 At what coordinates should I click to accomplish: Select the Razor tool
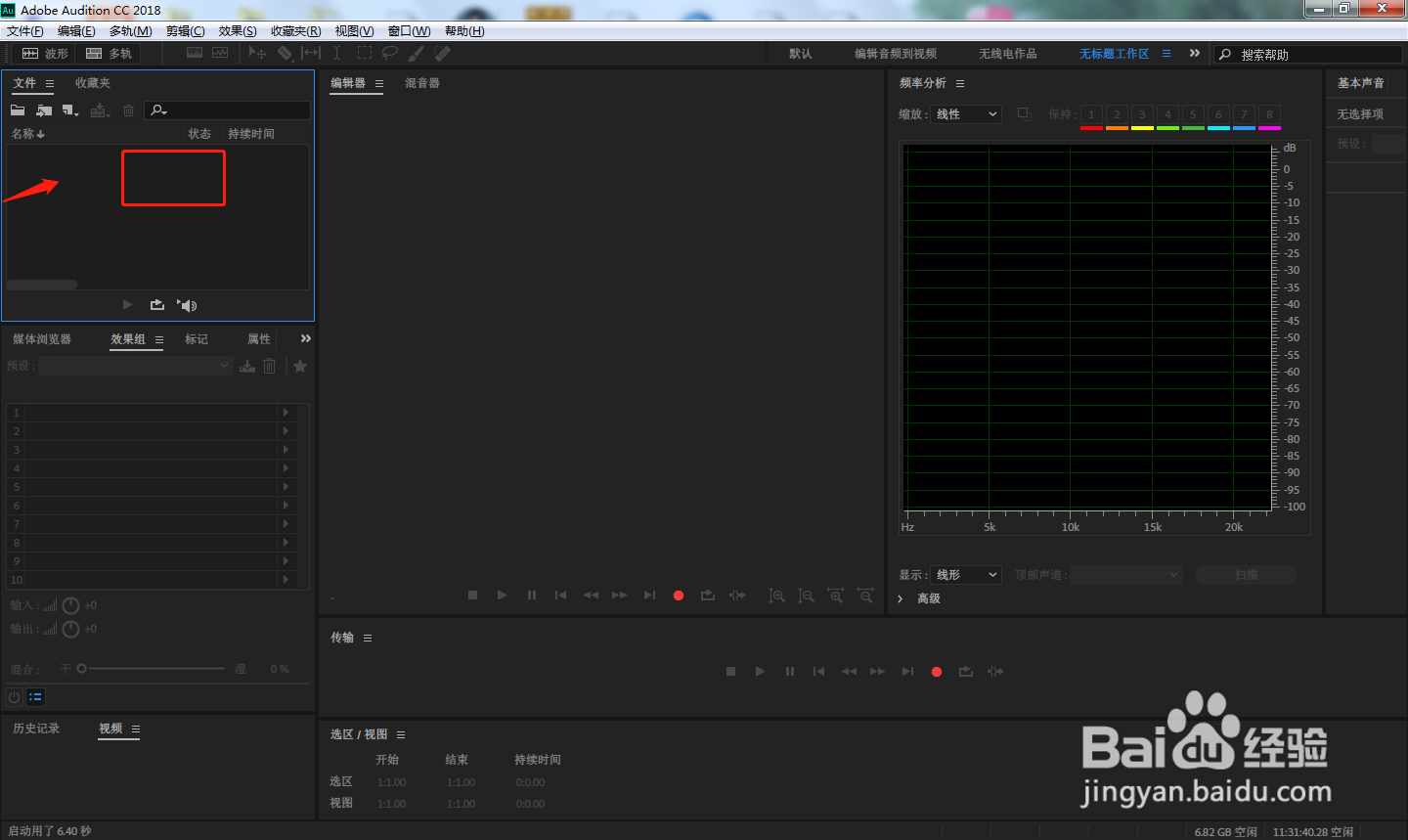285,53
